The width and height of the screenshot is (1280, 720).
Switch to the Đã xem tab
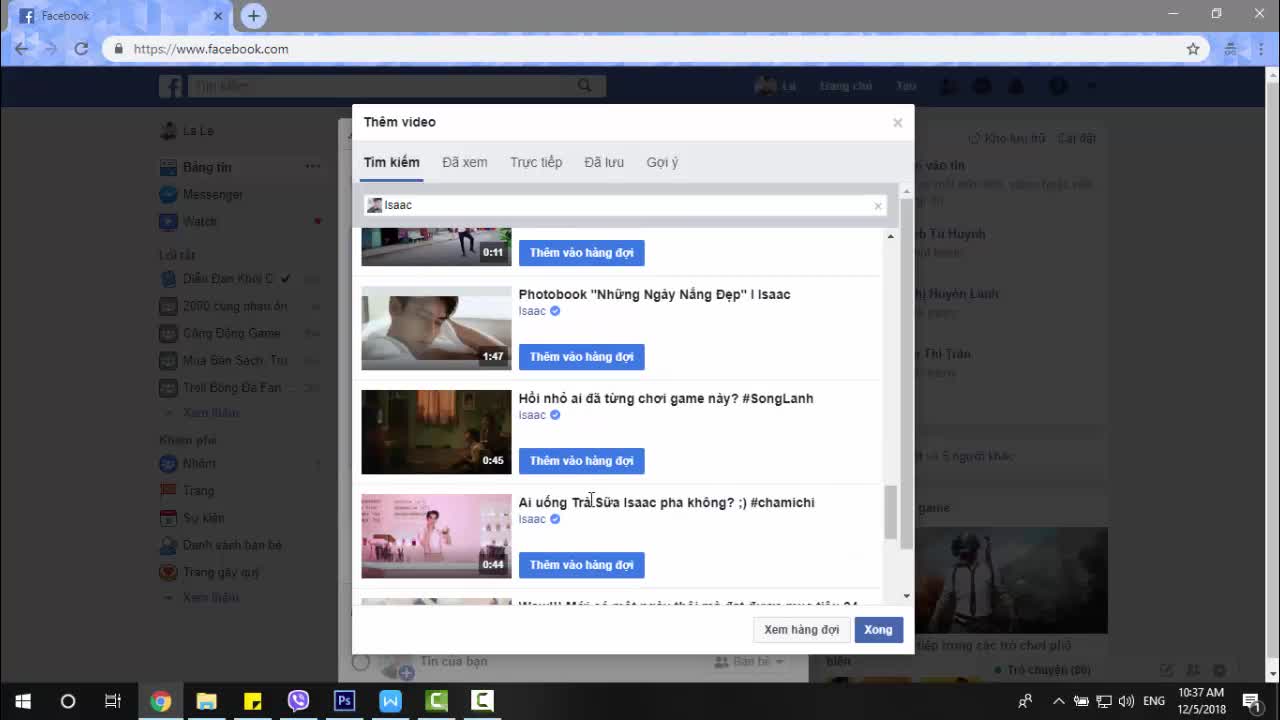tap(465, 162)
